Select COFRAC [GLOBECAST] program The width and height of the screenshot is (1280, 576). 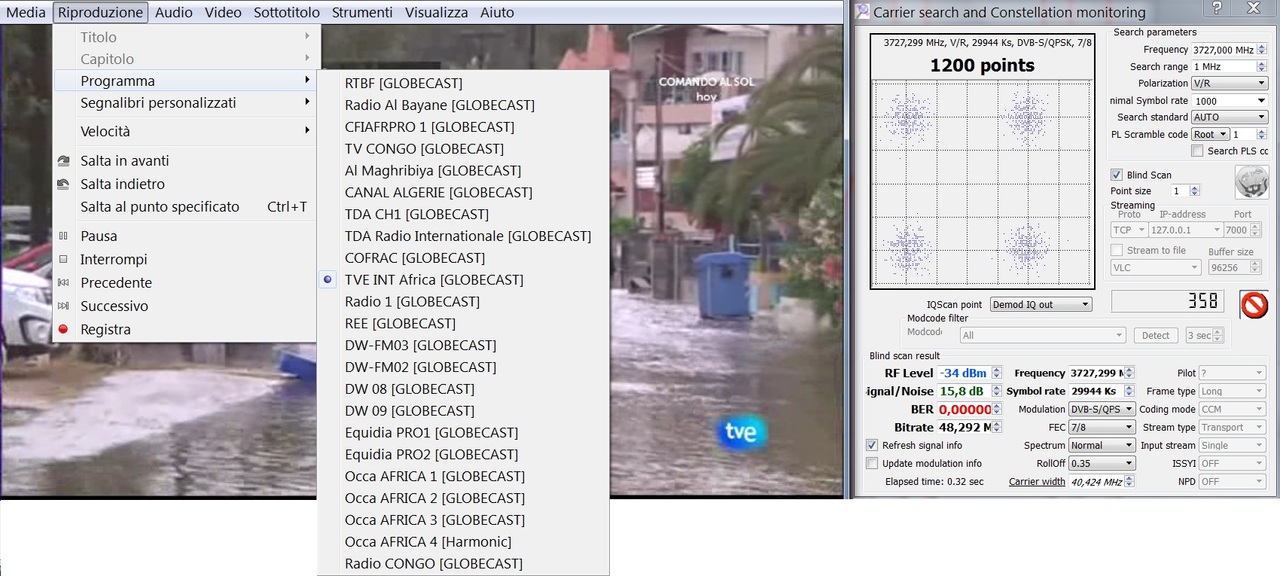(463, 258)
